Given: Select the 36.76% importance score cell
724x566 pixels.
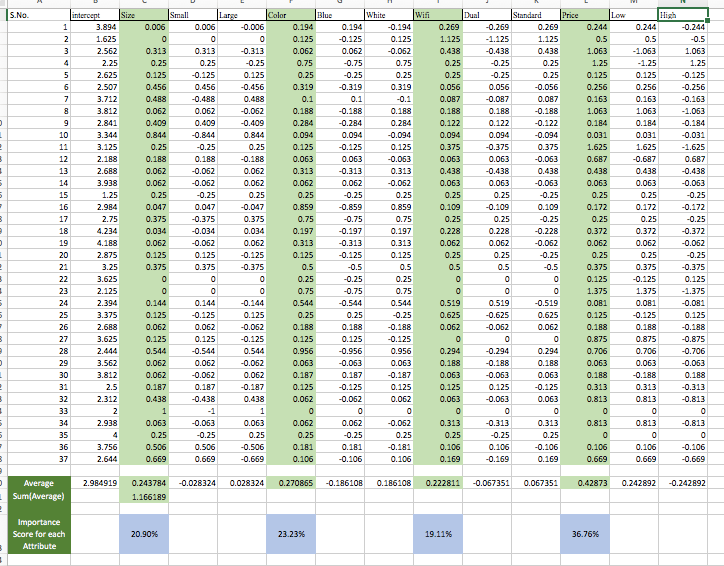Looking at the screenshot, I should tap(585, 534).
